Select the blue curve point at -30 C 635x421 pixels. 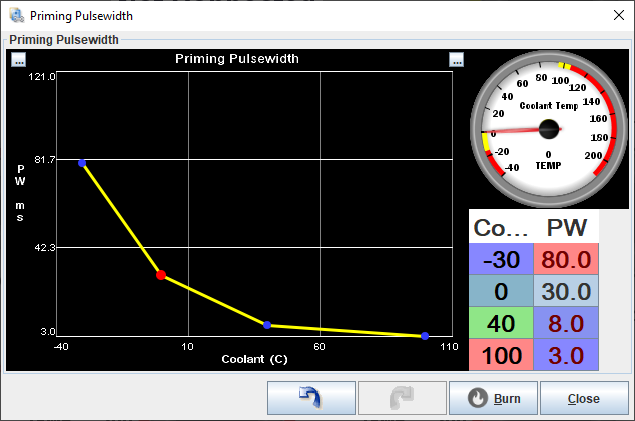tap(82, 163)
